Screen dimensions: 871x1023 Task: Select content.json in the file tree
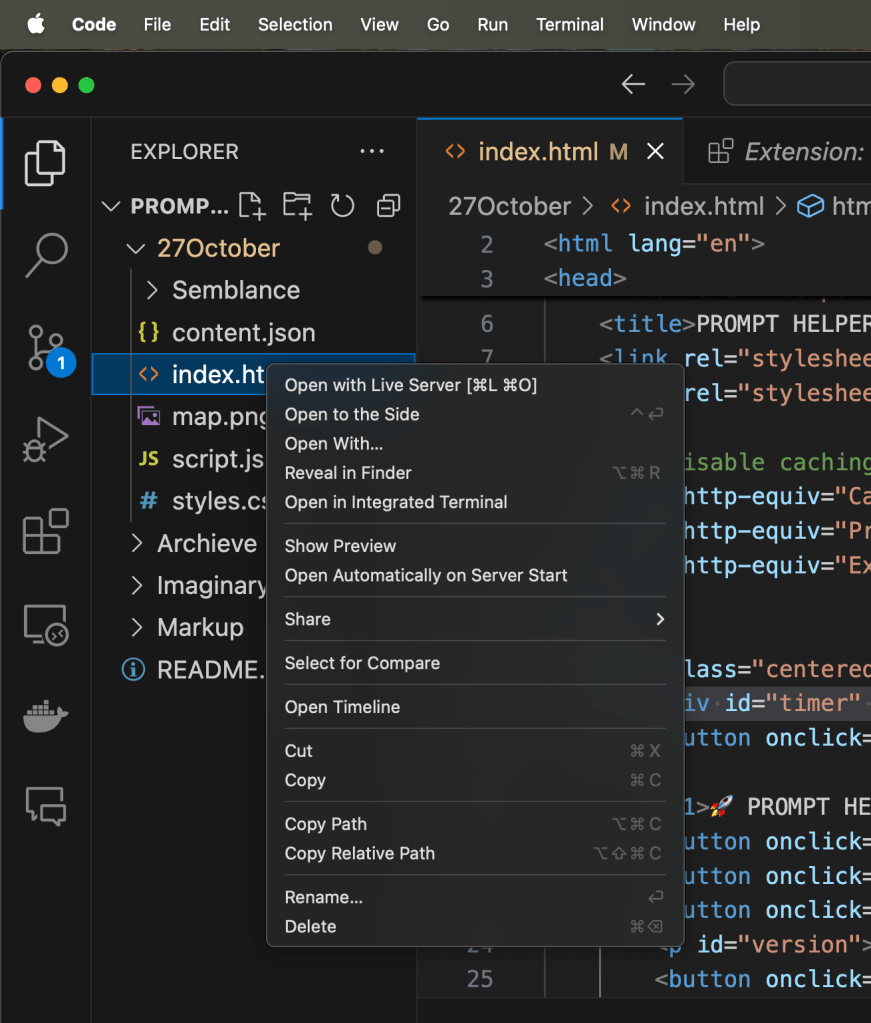tap(243, 333)
